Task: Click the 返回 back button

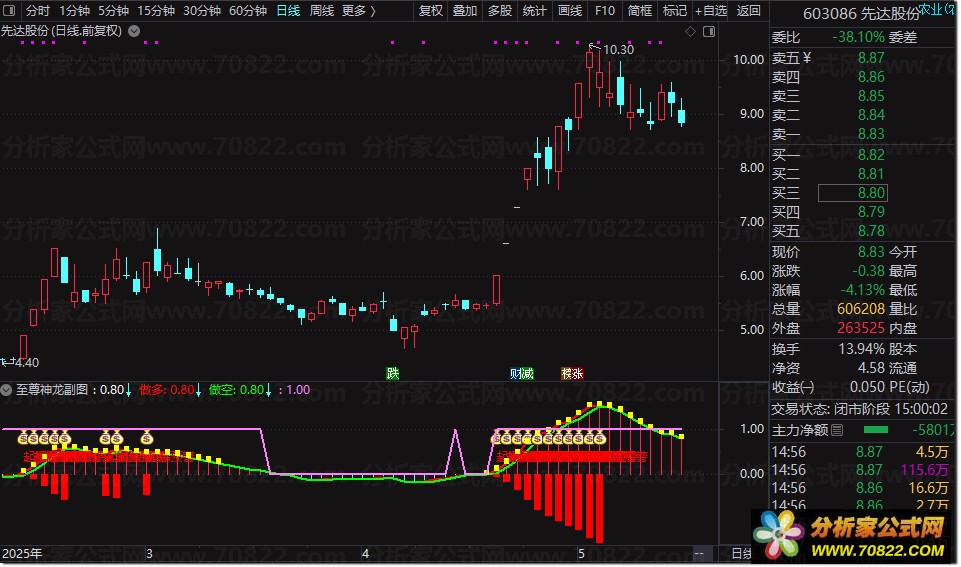Action: [x=748, y=10]
